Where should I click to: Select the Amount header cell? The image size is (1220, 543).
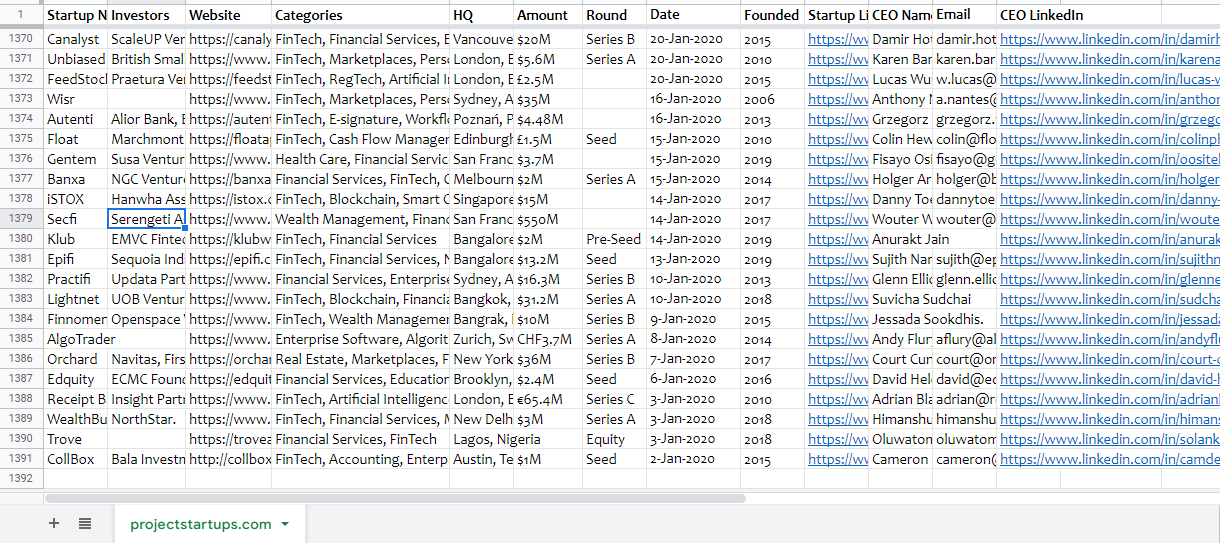point(548,15)
